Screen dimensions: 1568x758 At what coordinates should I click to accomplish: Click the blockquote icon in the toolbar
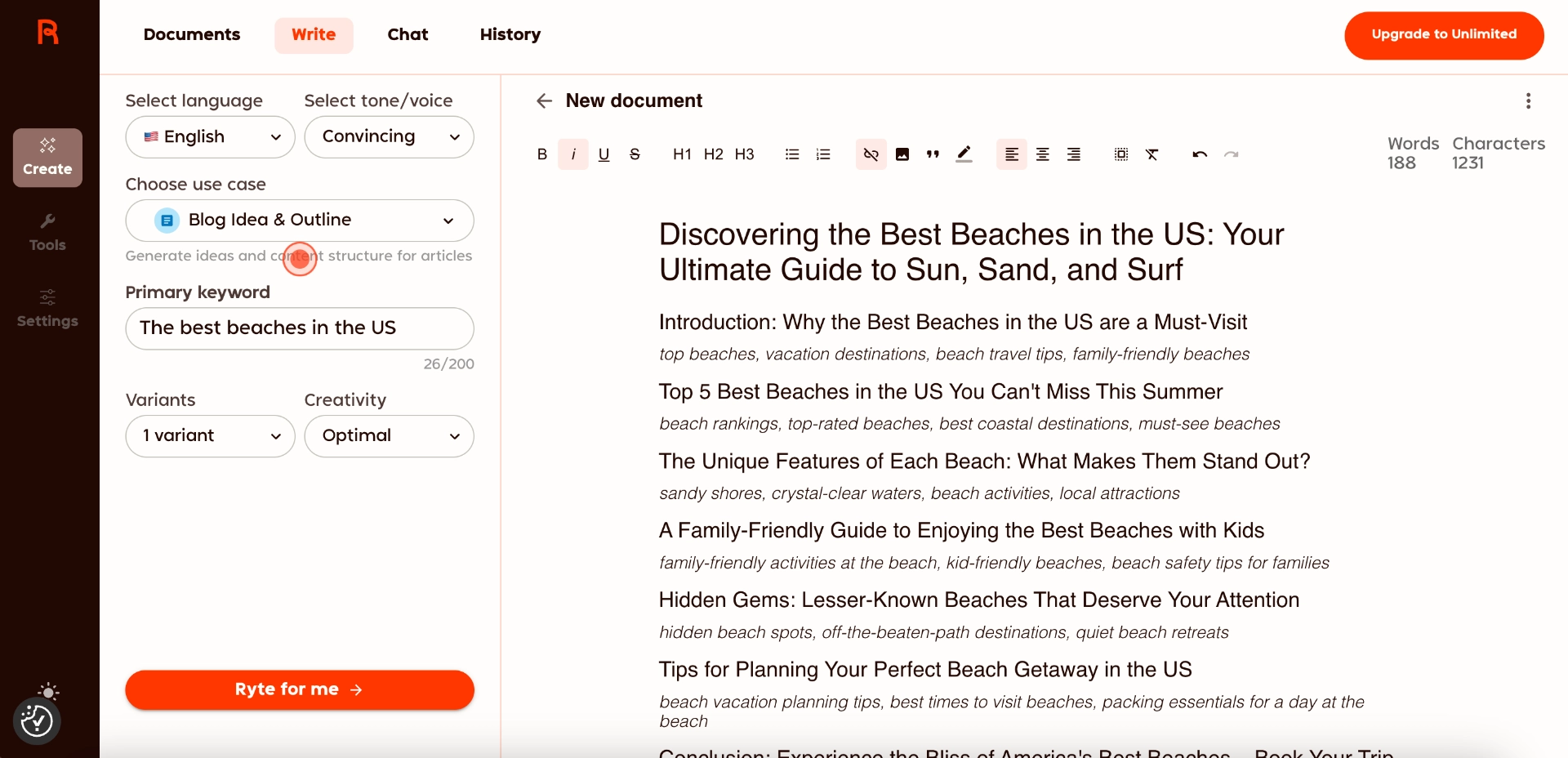pyautogui.click(x=933, y=154)
